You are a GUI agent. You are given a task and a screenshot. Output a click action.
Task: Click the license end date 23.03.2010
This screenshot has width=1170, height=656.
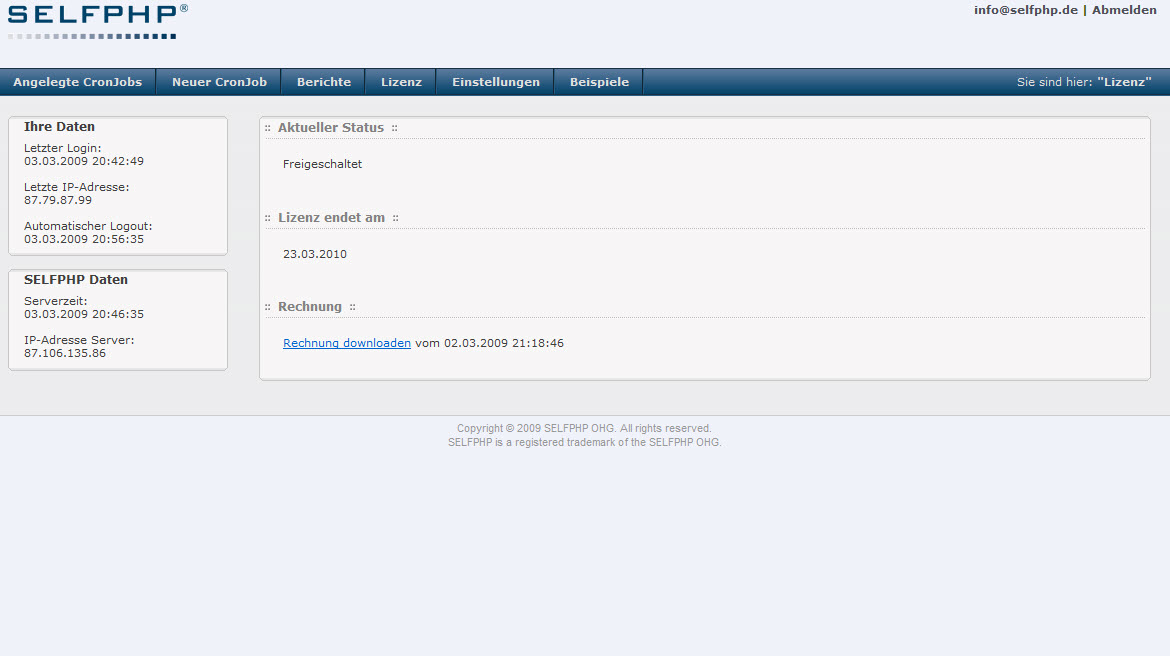(x=314, y=254)
